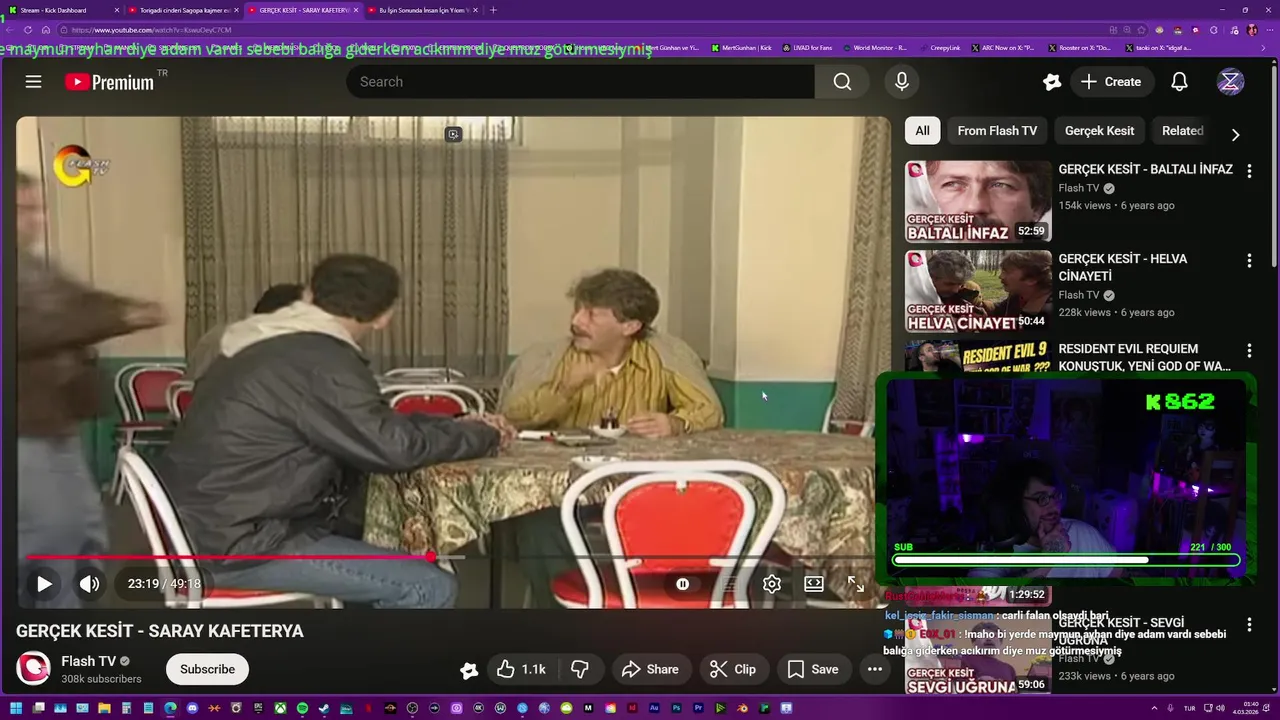The image size is (1280, 720).
Task: Start voice search with microphone icon
Action: pos(902,82)
